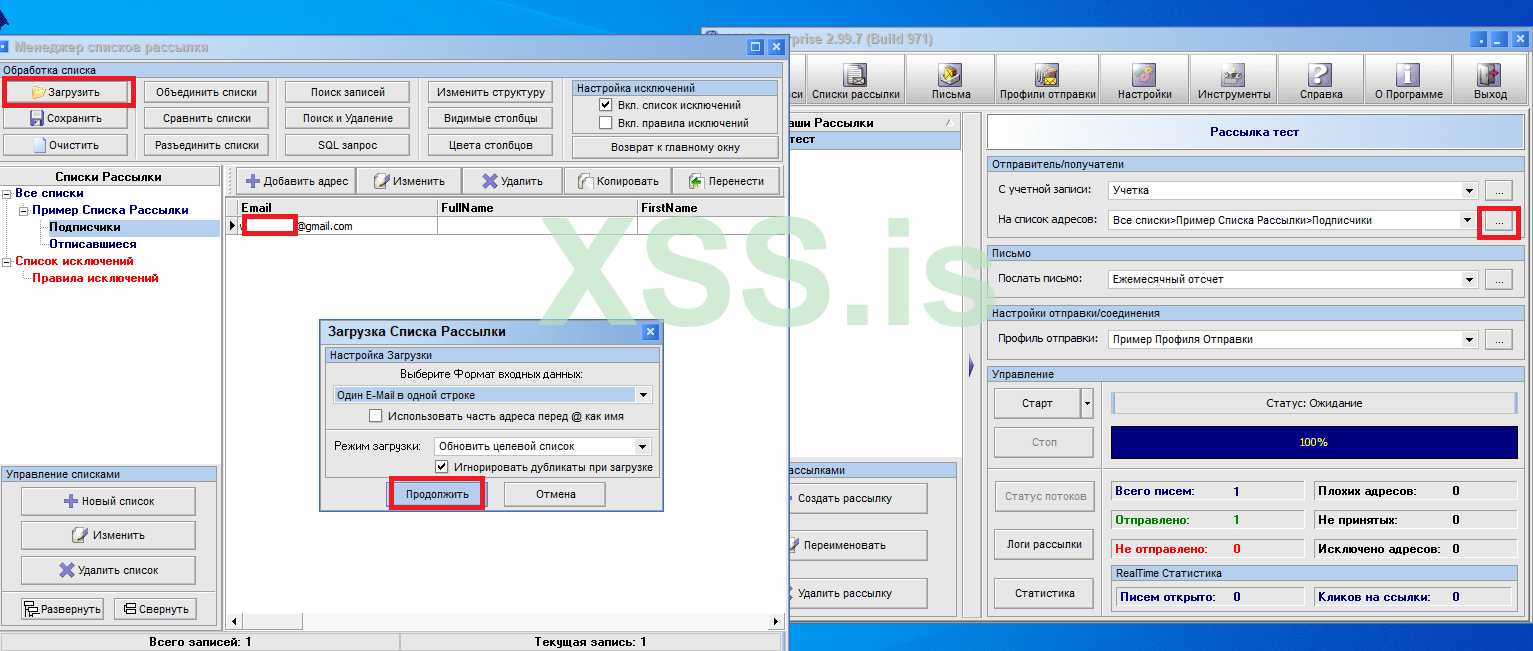
Task: Click Удалить рассылку in main window
Action: (x=856, y=593)
